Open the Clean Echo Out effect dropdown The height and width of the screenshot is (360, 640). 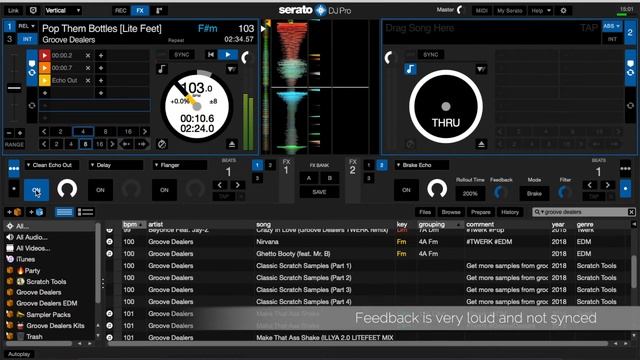52,165
